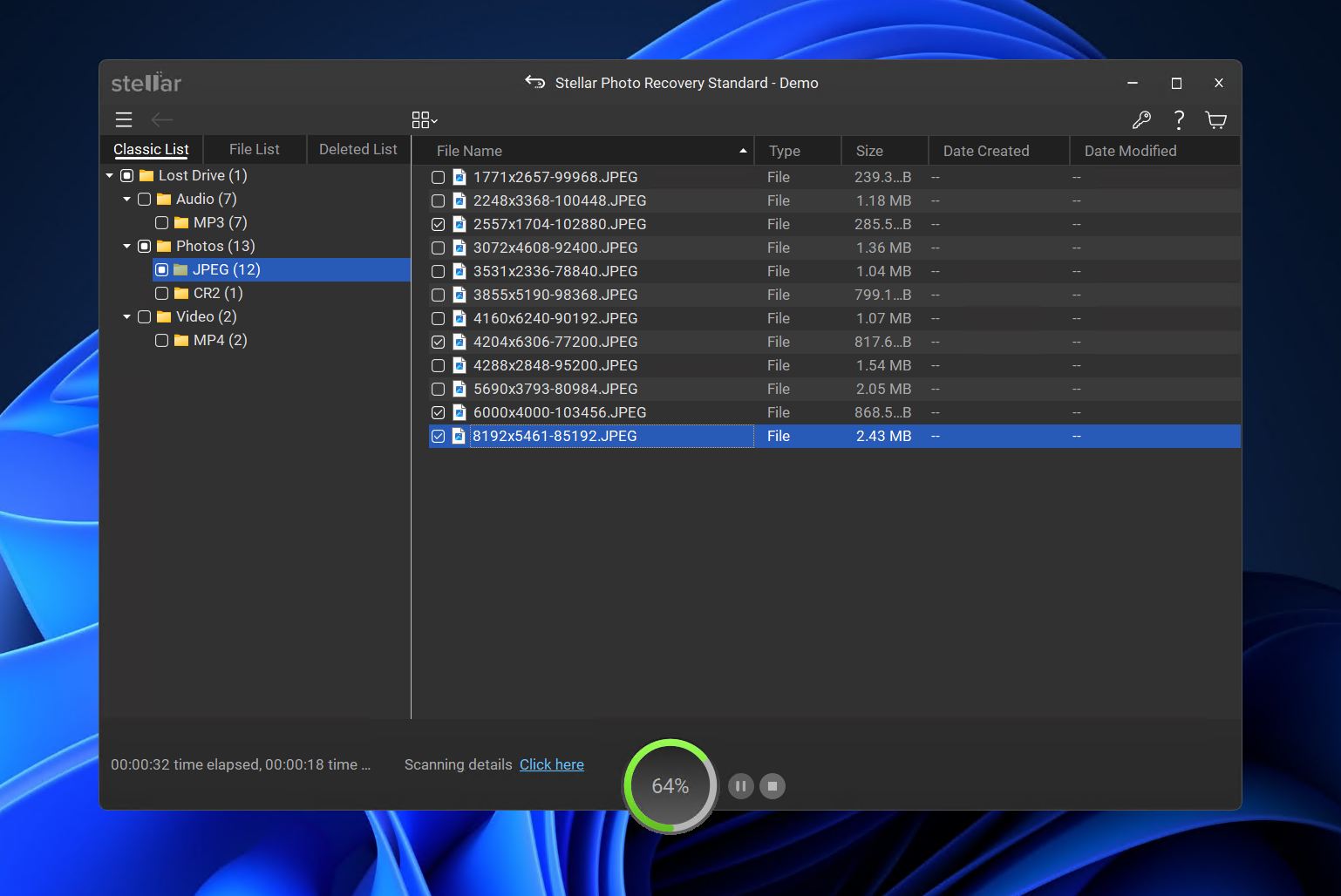Collapse the Audio folder tree item
This screenshot has height=896, width=1341.
pos(126,199)
